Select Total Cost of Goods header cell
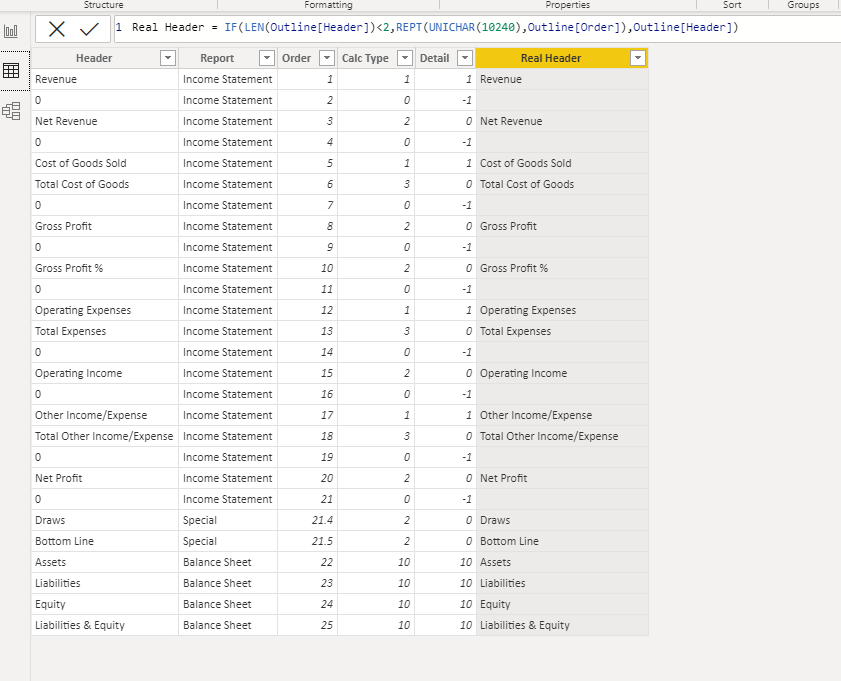Image resolution: width=841 pixels, height=681 pixels. pyautogui.click(x=105, y=184)
